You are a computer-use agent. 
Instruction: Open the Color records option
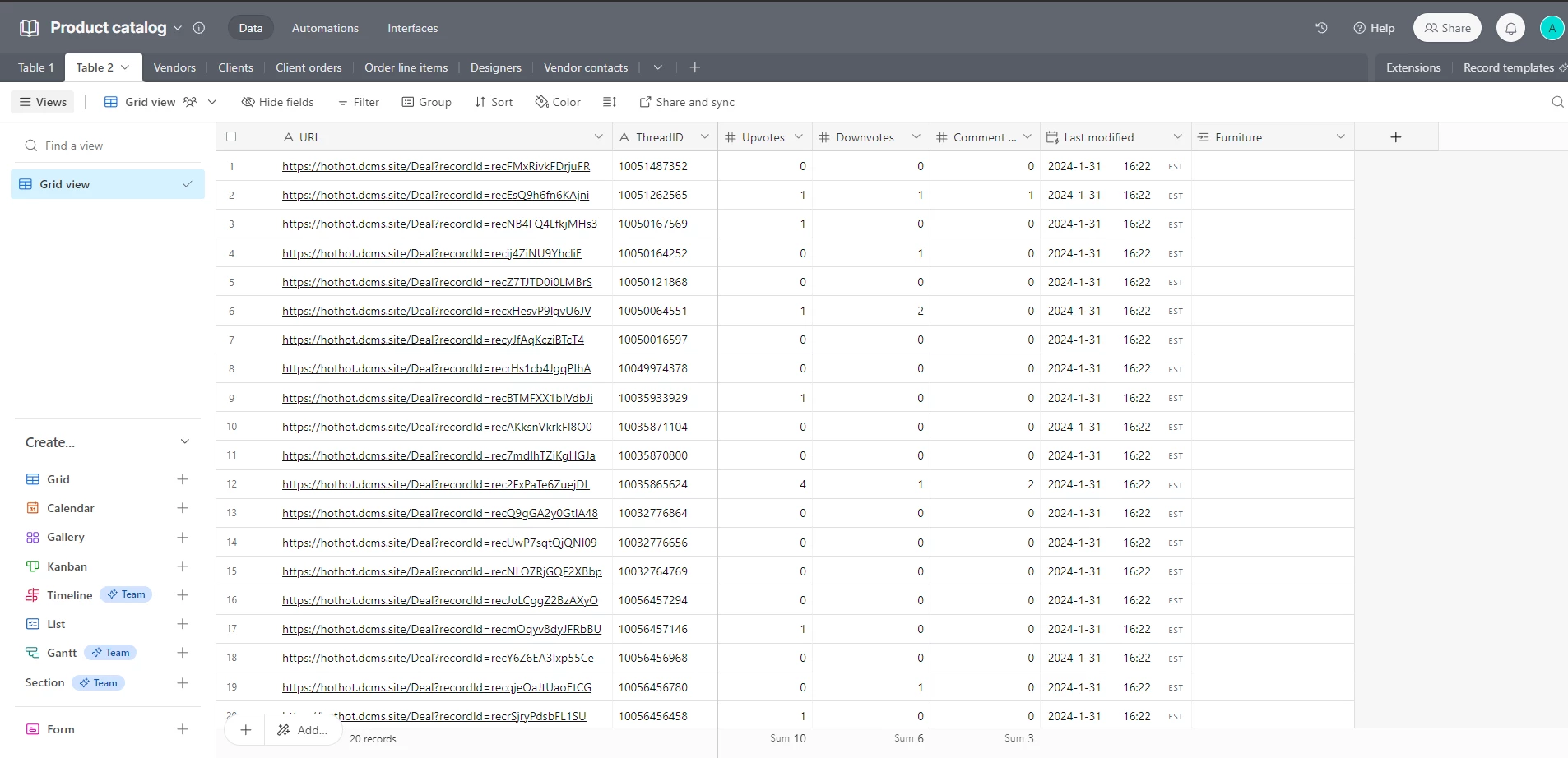tap(558, 102)
